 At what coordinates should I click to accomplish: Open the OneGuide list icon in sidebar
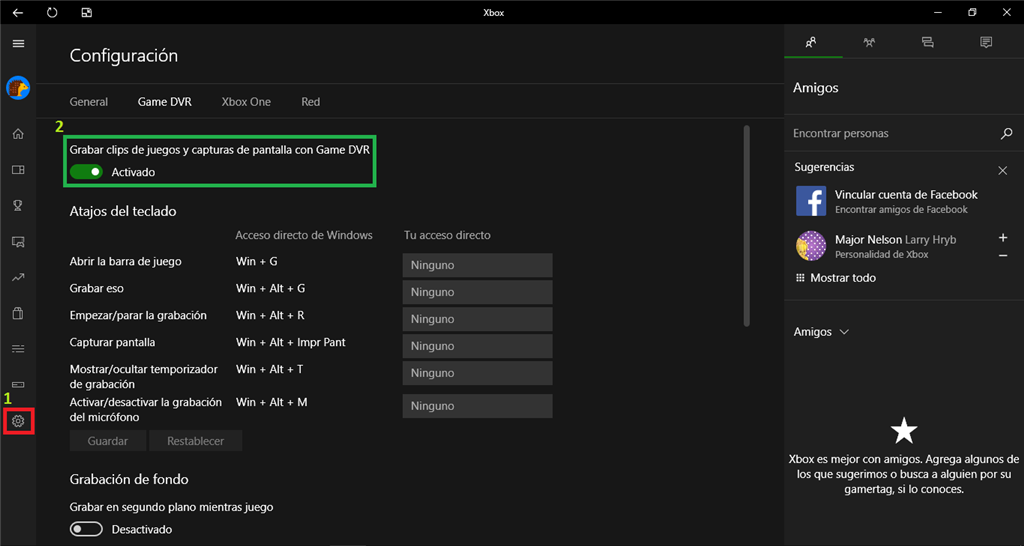18,349
